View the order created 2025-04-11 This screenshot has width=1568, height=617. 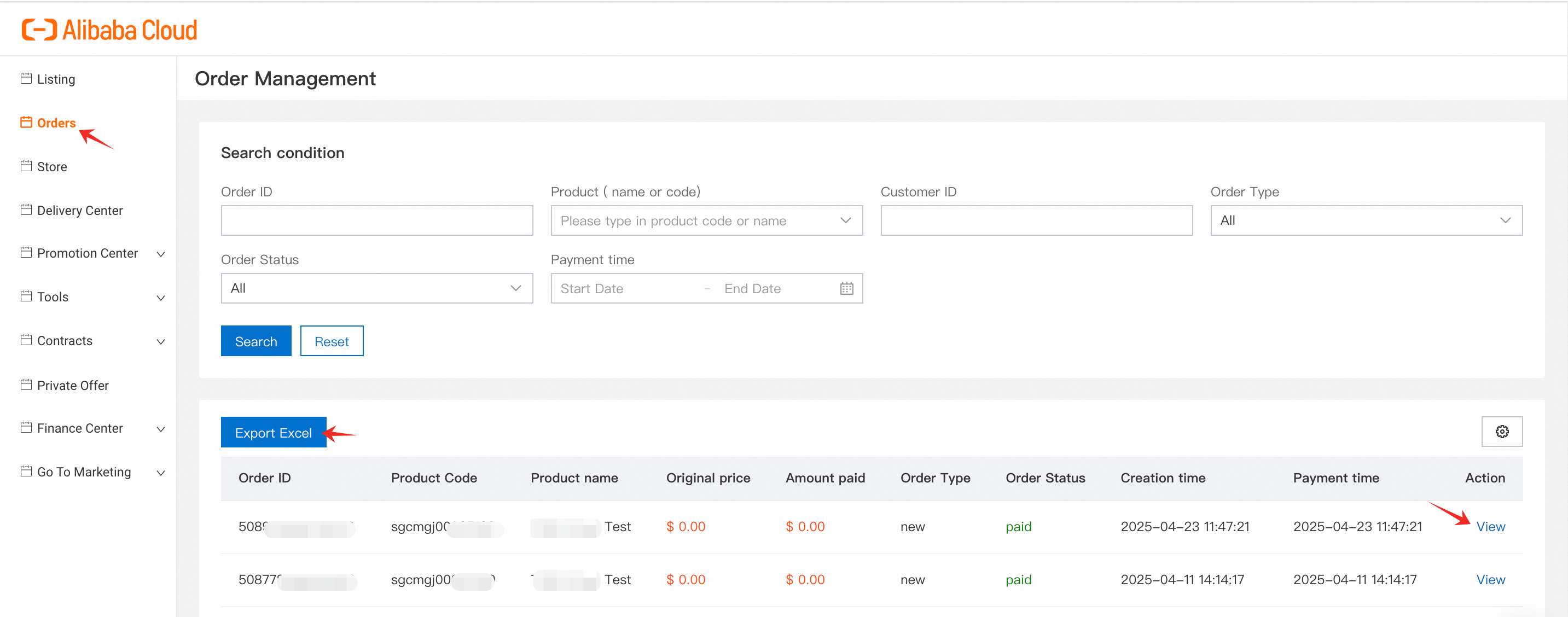tap(1490, 580)
